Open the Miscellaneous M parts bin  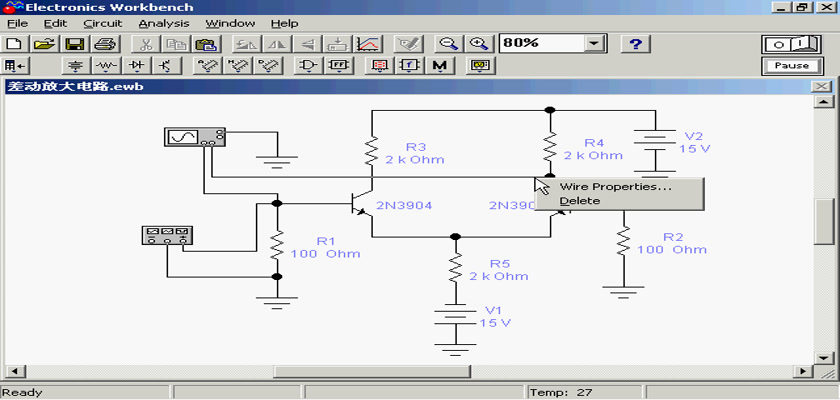(x=440, y=66)
